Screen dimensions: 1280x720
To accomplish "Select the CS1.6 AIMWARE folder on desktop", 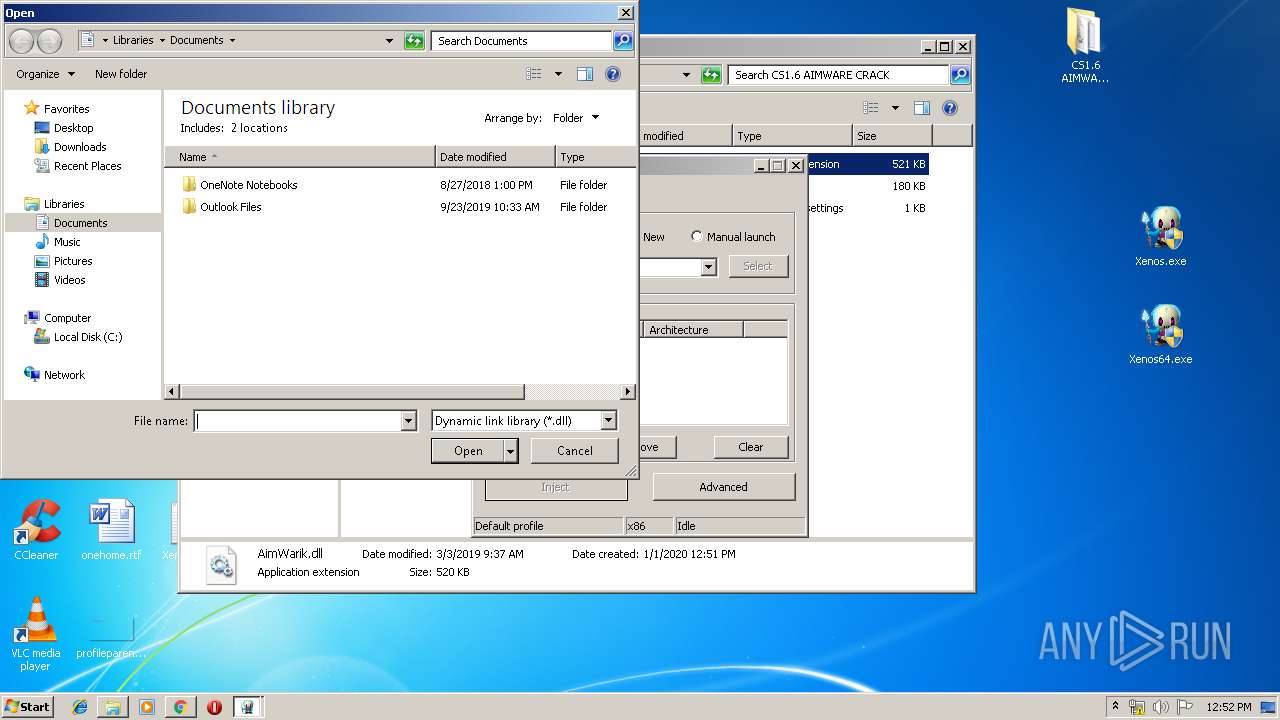I will tap(1085, 46).
